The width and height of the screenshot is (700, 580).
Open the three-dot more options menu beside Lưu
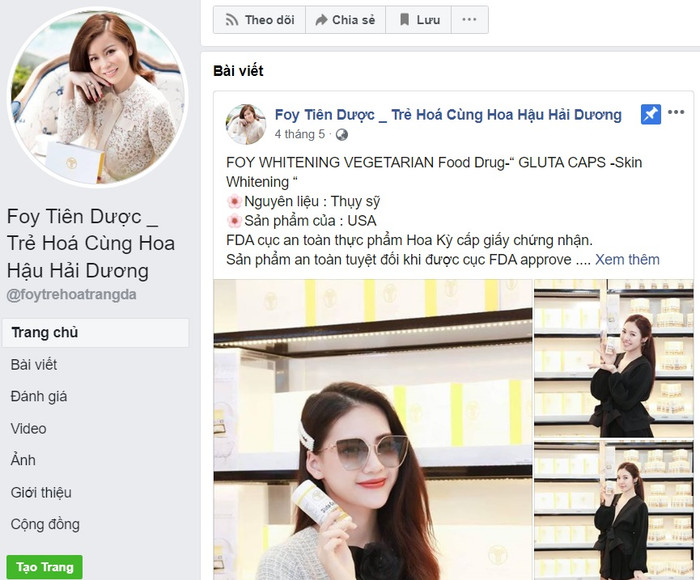(x=470, y=20)
